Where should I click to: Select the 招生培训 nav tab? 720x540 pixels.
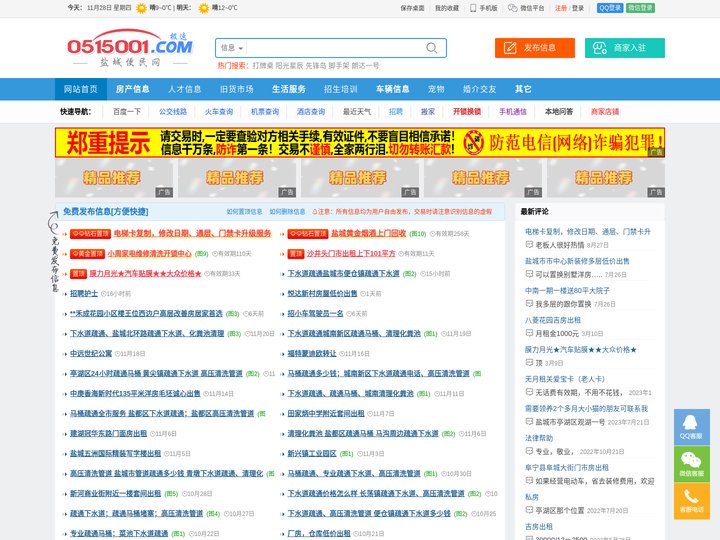340,89
